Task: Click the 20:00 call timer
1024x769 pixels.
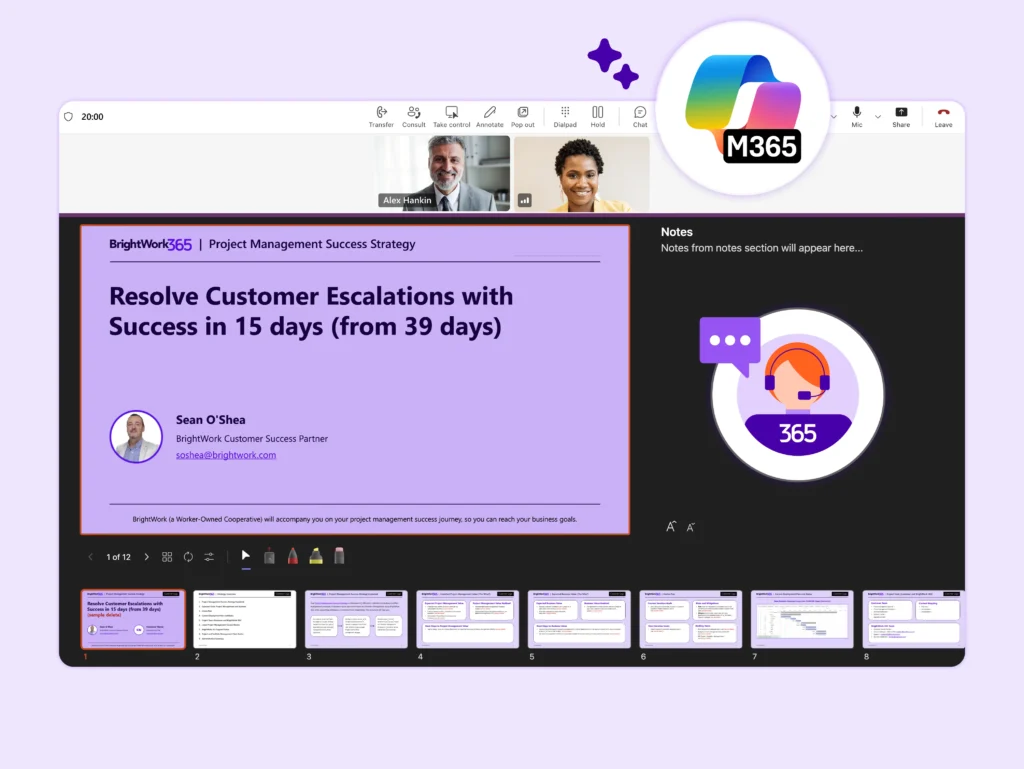Action: click(92, 116)
